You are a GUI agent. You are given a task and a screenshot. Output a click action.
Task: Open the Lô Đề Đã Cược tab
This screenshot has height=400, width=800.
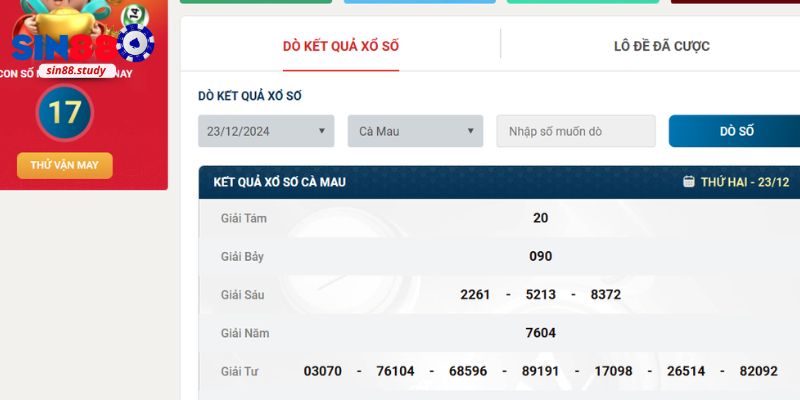[661, 46]
